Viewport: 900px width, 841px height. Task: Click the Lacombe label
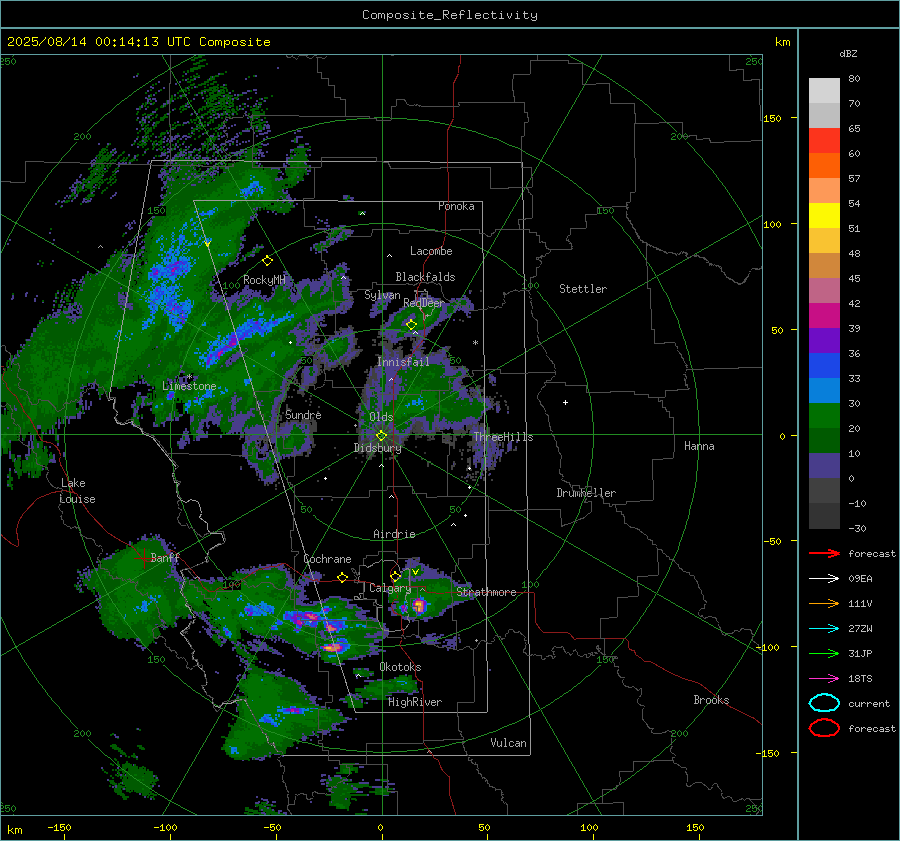click(x=431, y=251)
